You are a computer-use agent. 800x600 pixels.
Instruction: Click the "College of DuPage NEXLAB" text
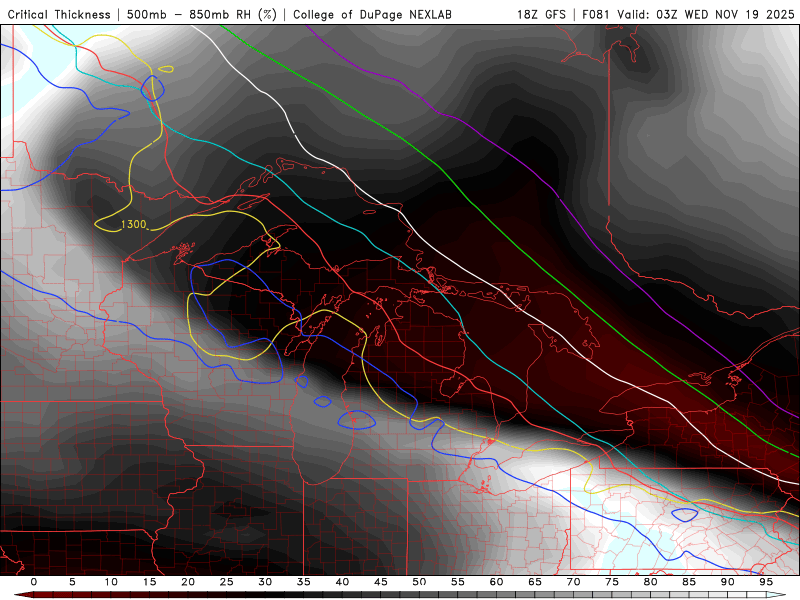coord(372,14)
